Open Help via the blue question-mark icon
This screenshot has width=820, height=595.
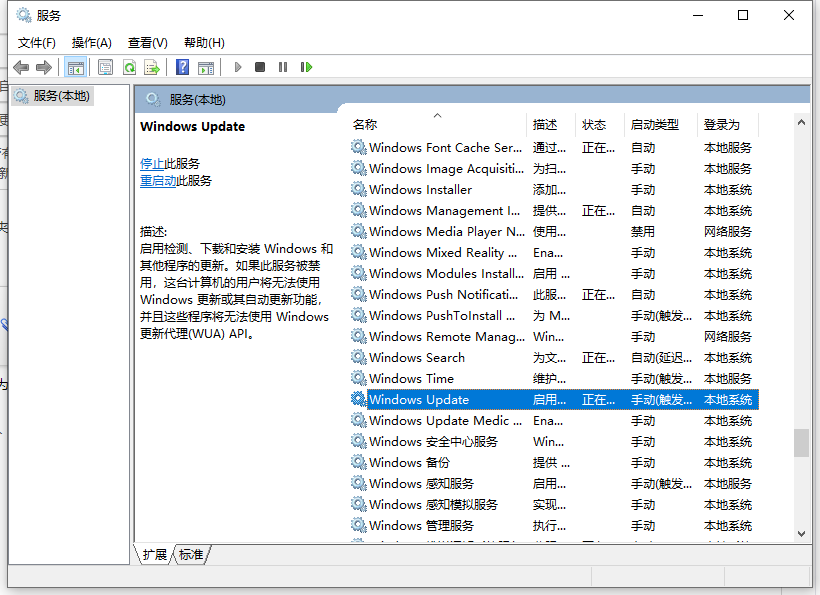coord(182,67)
